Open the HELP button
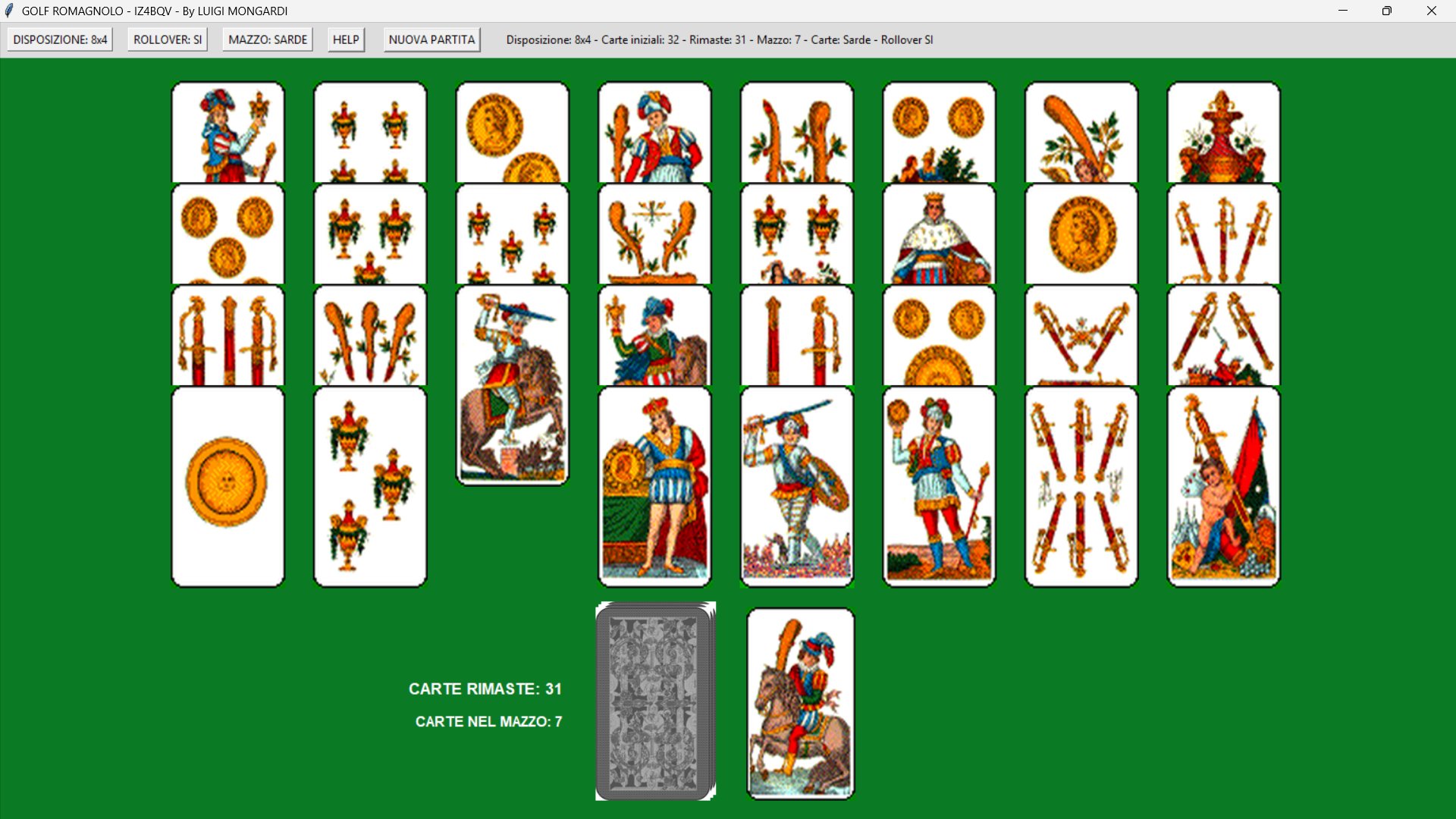1456x819 pixels. click(346, 39)
